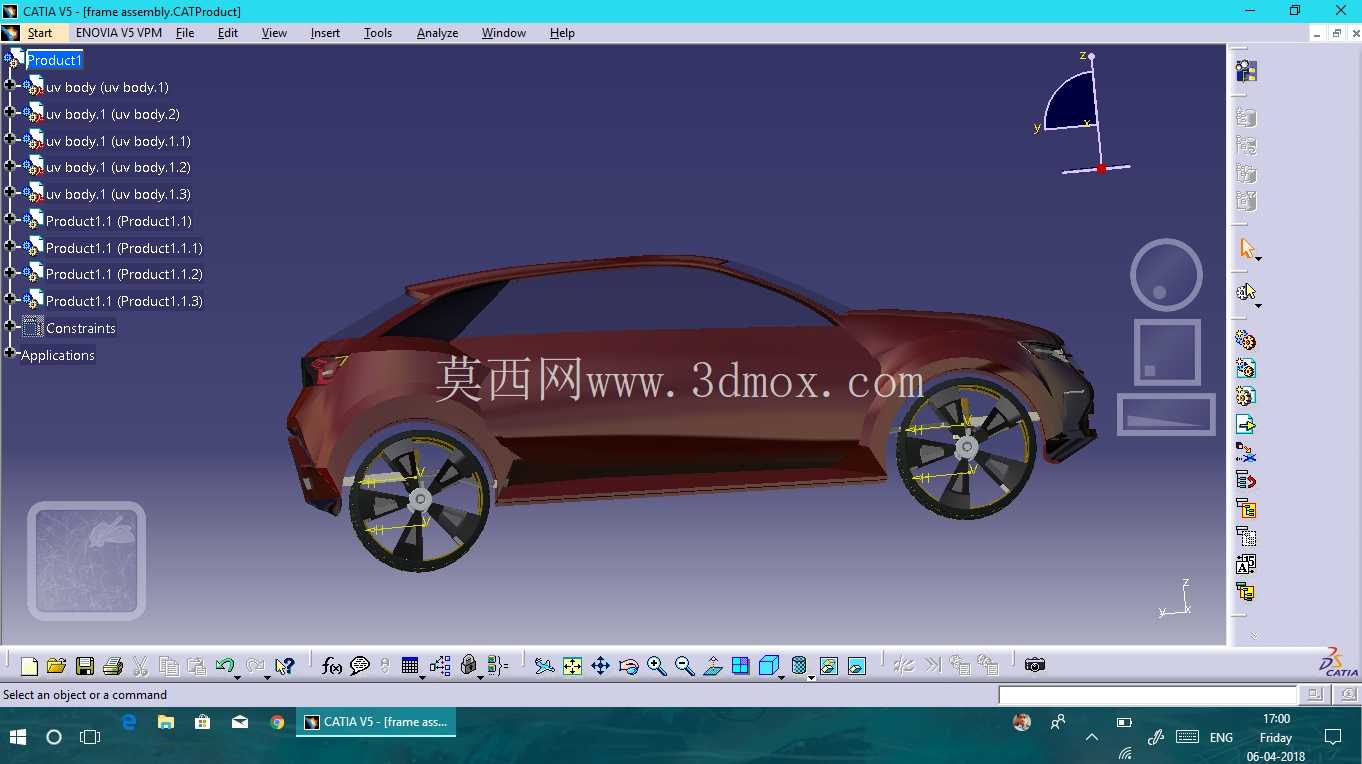This screenshot has width=1362, height=764.
Task: Click the Hide/Show icon
Action: [x=829, y=666]
